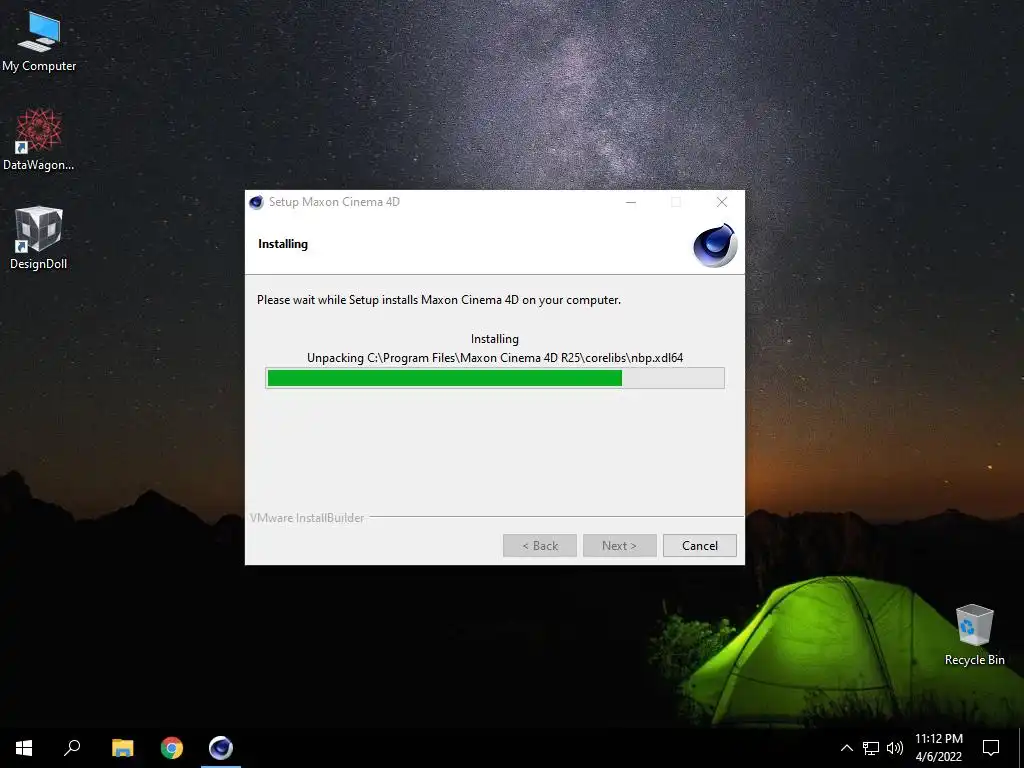The width and height of the screenshot is (1024, 768).
Task: Select the DesignDoll desktop shortcut
Action: (39, 238)
